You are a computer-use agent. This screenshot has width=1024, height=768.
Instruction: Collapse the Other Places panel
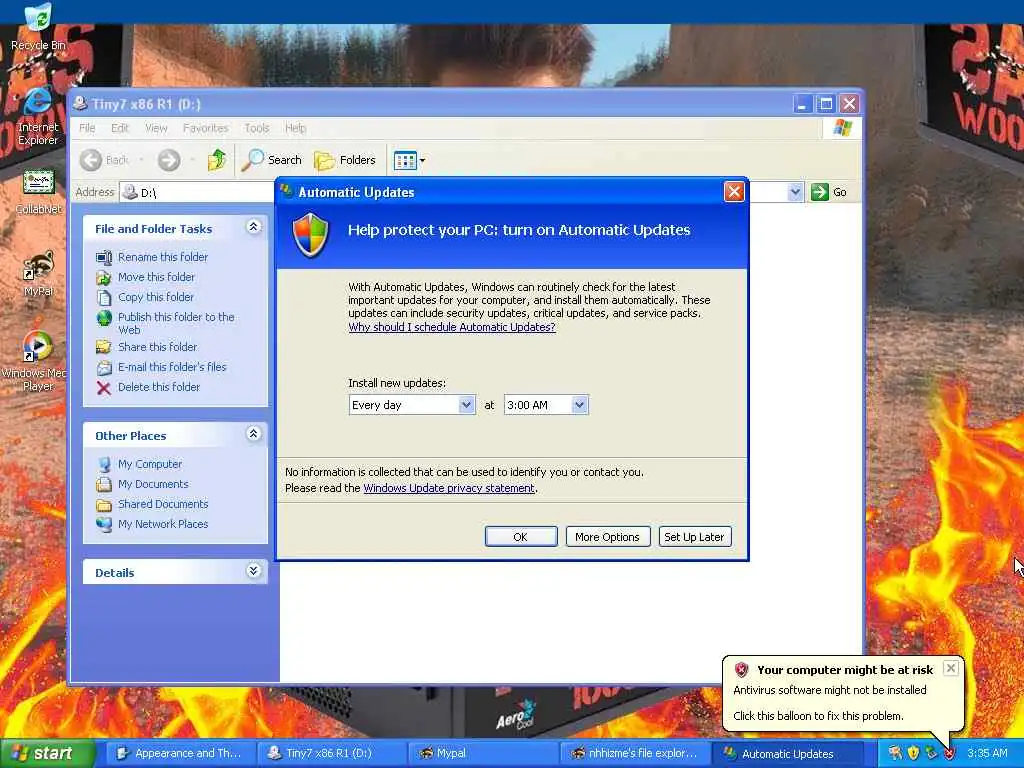click(253, 434)
